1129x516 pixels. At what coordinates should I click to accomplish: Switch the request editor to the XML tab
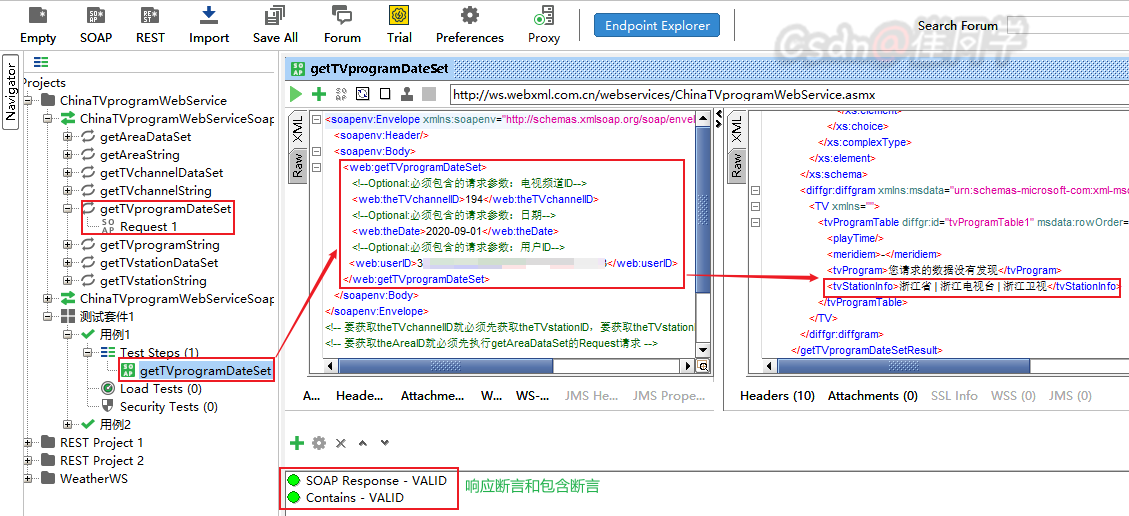296,130
